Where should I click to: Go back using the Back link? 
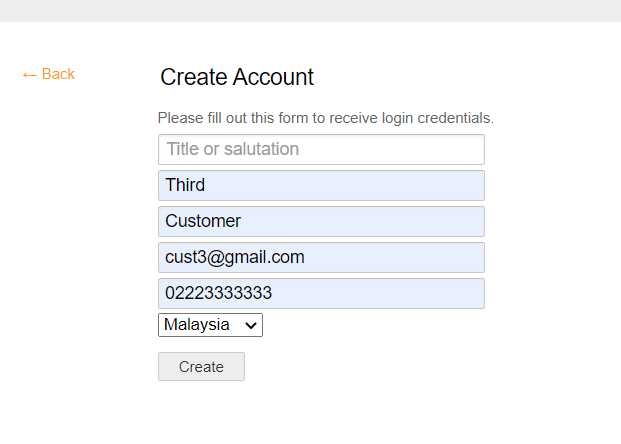pyautogui.click(x=49, y=74)
